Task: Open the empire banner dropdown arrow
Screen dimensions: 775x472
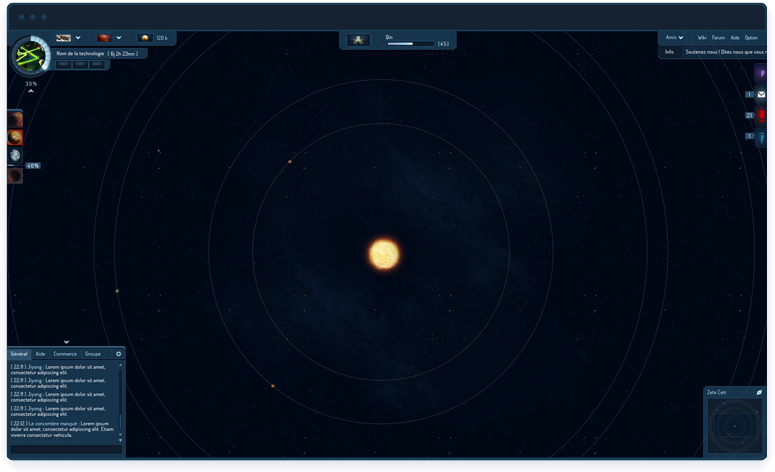Action: [78, 38]
